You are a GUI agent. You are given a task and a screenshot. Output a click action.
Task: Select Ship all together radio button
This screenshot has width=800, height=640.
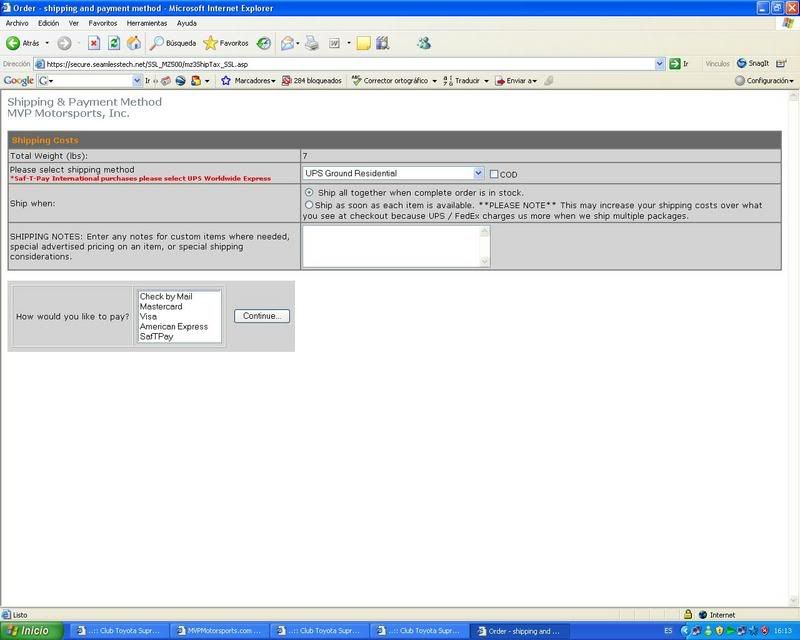[x=309, y=192]
